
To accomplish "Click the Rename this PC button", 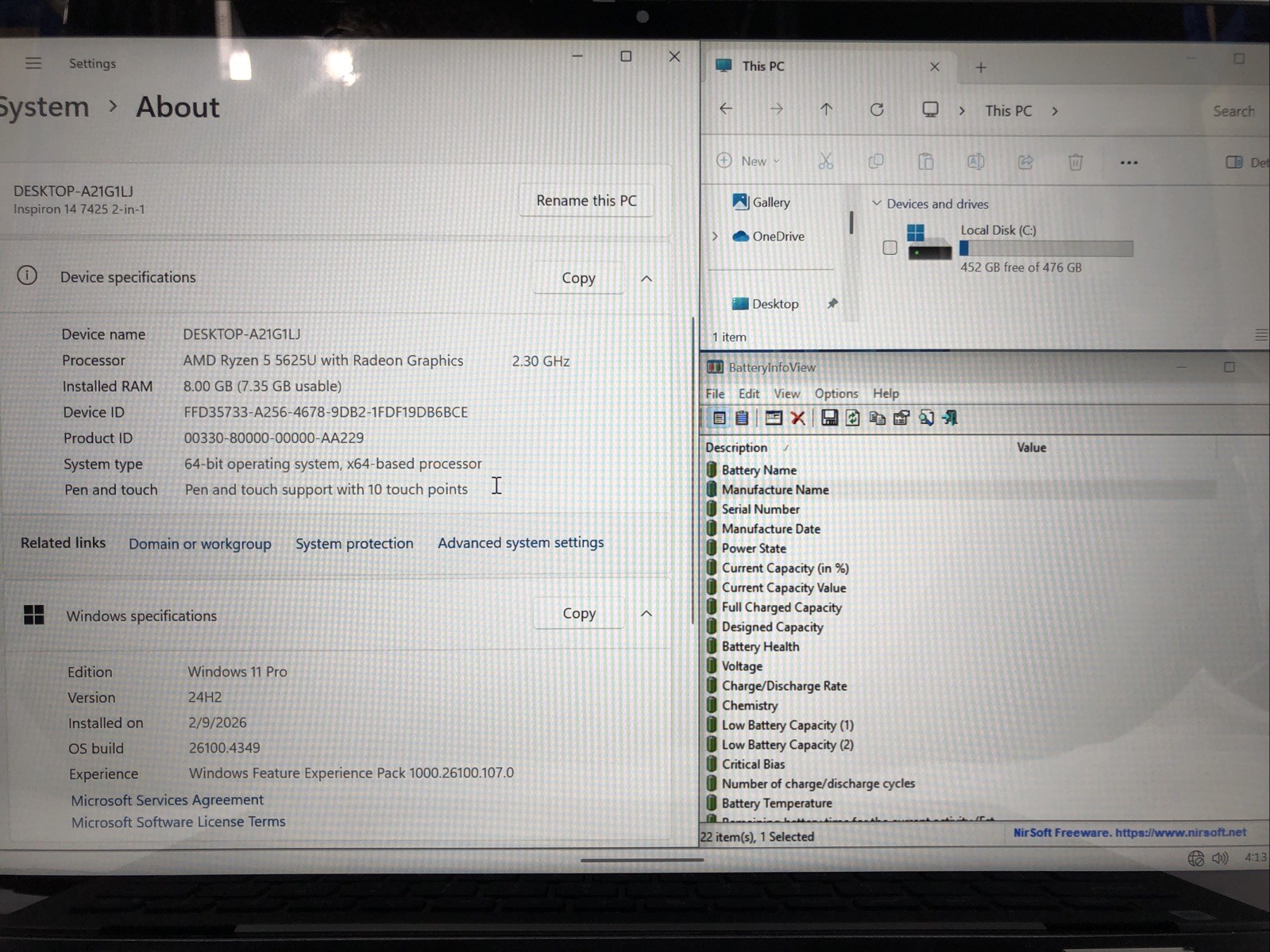I will 586,201.
